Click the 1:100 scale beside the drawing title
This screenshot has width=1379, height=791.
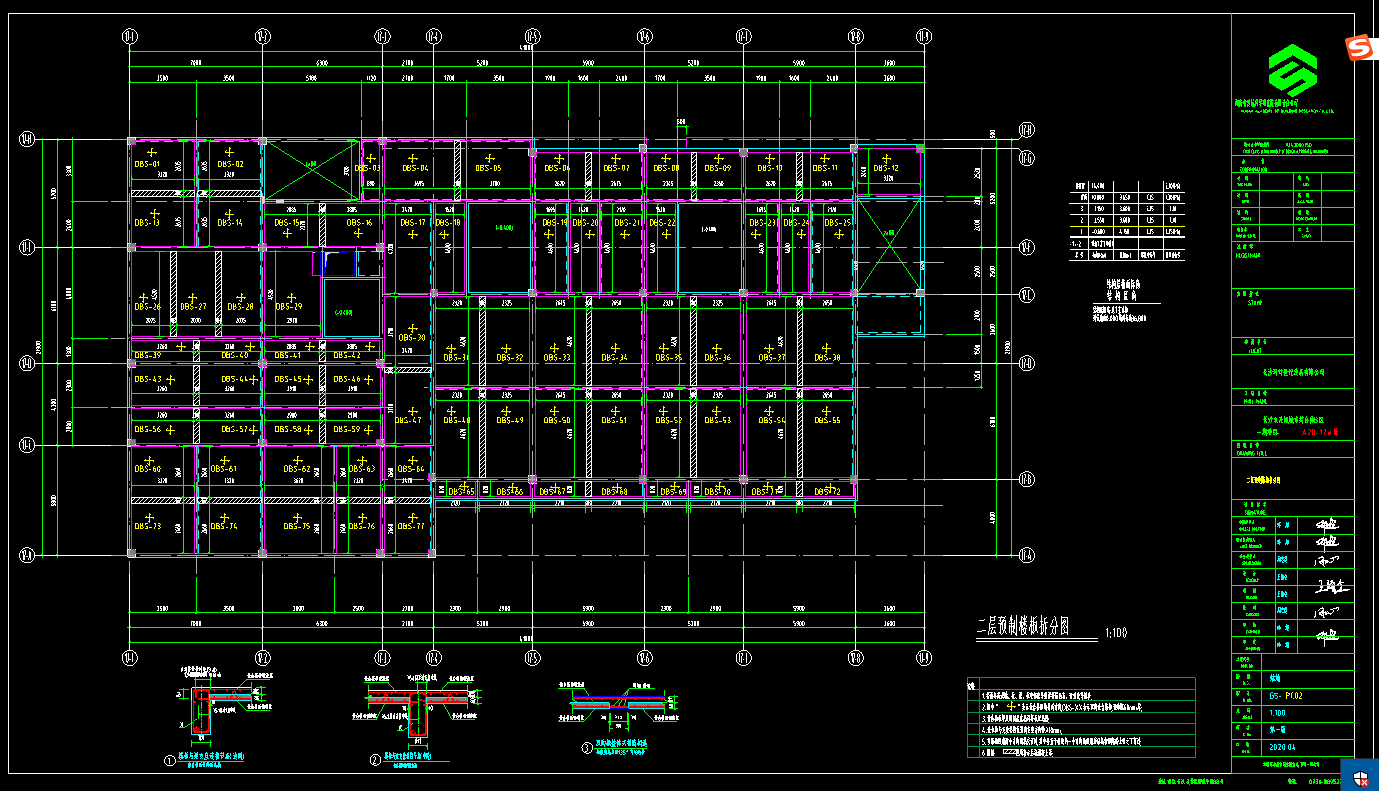[1116, 633]
